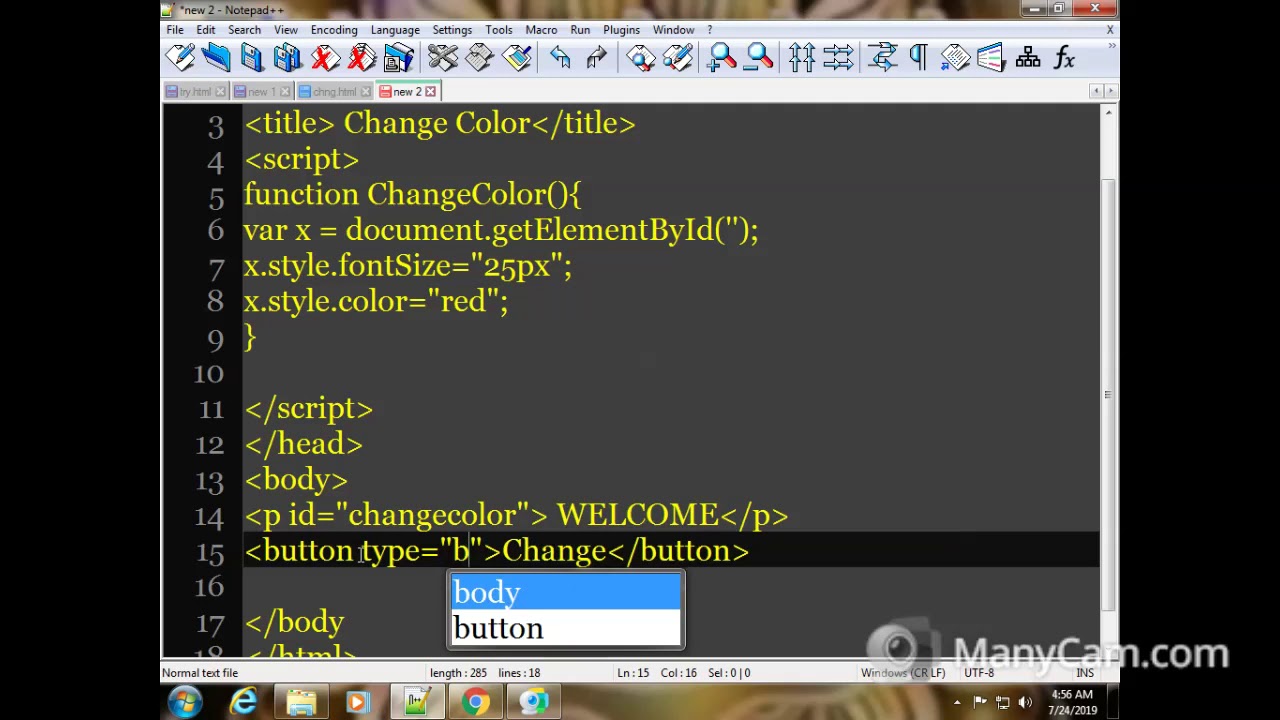1280x720 pixels.
Task: Click the Close All documents toolbar icon
Action: (x=362, y=58)
